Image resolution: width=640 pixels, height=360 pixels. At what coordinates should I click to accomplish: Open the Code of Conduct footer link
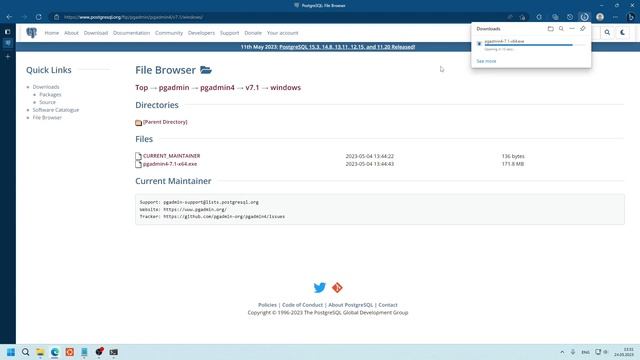302,305
